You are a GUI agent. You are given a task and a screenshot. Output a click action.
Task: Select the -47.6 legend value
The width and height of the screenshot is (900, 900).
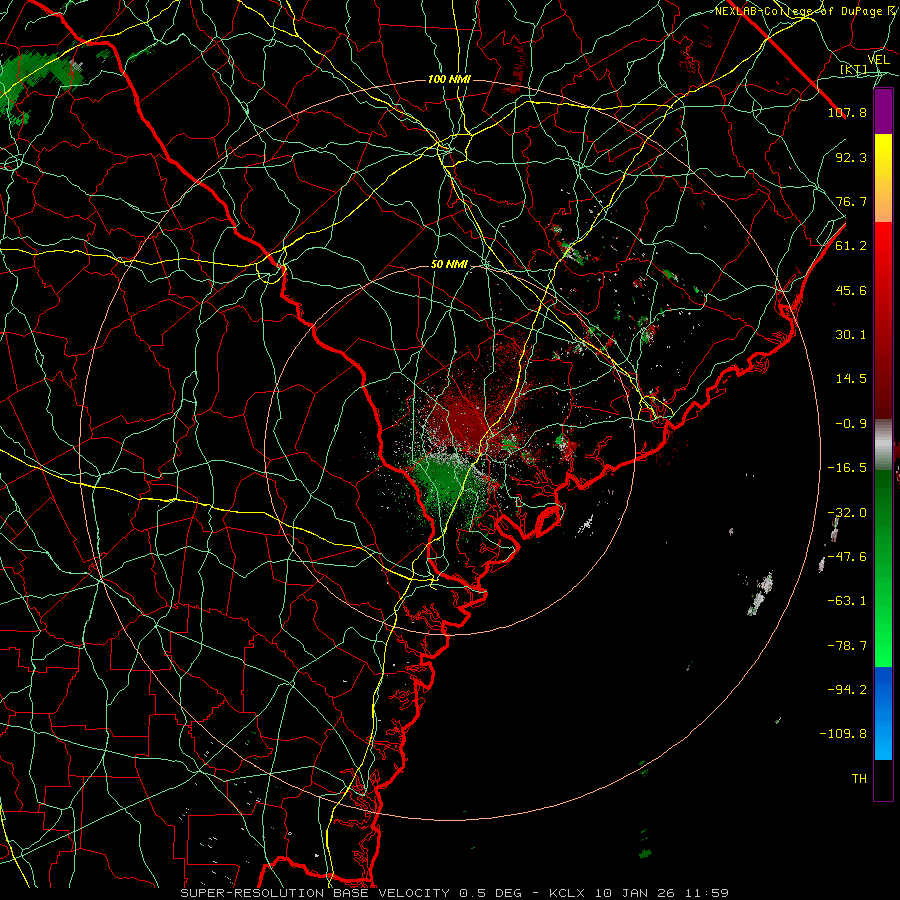click(847, 557)
